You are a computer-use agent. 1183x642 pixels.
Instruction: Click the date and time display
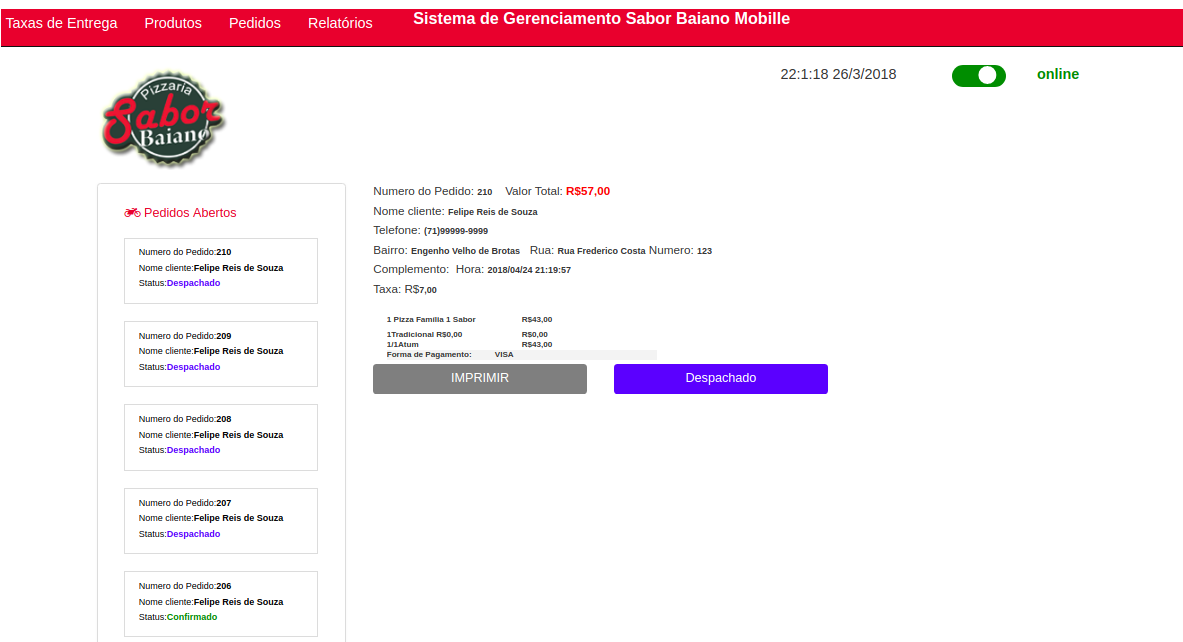coord(838,74)
